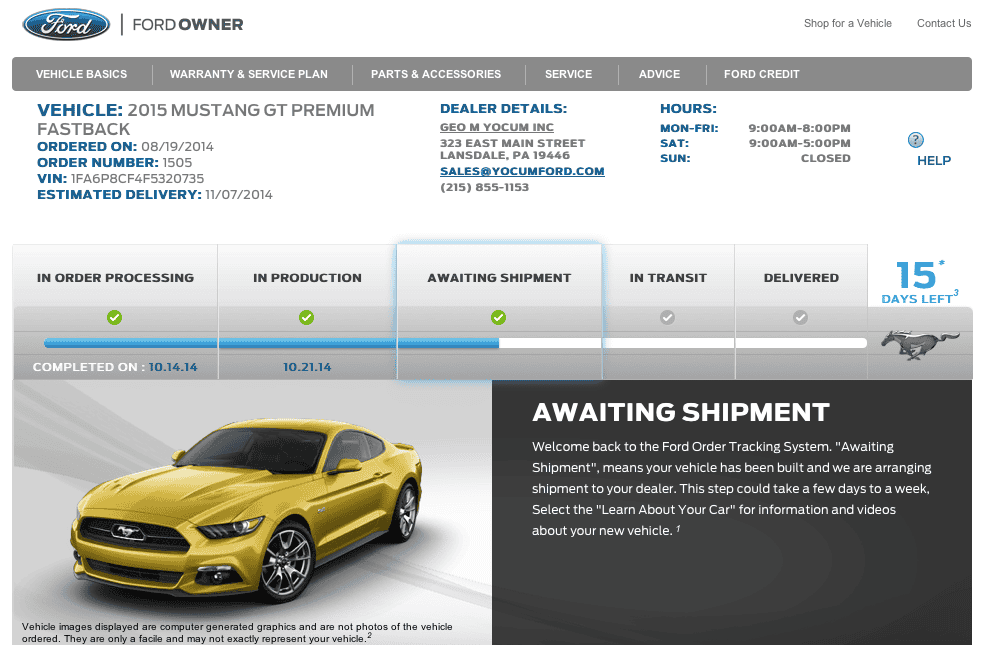The image size is (985, 657).
Task: Click the Sunday CLOSED text
Action: [x=825, y=158]
